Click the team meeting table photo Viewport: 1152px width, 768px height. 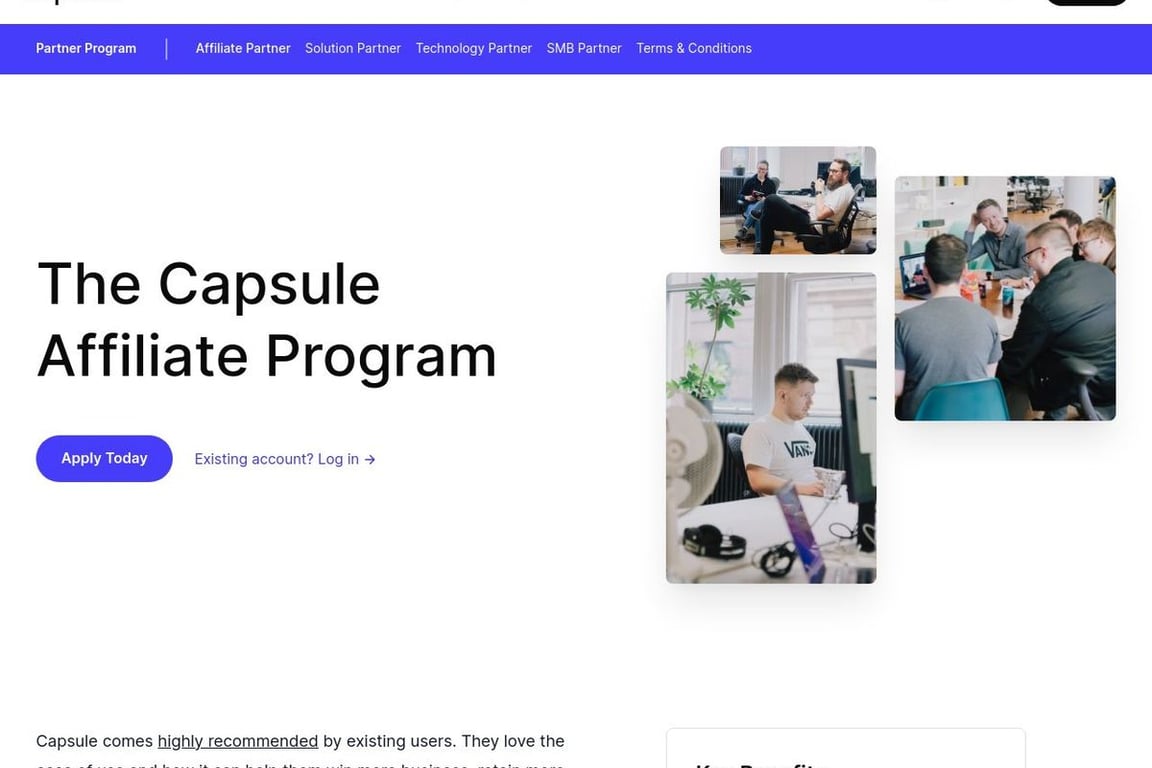(x=1005, y=298)
